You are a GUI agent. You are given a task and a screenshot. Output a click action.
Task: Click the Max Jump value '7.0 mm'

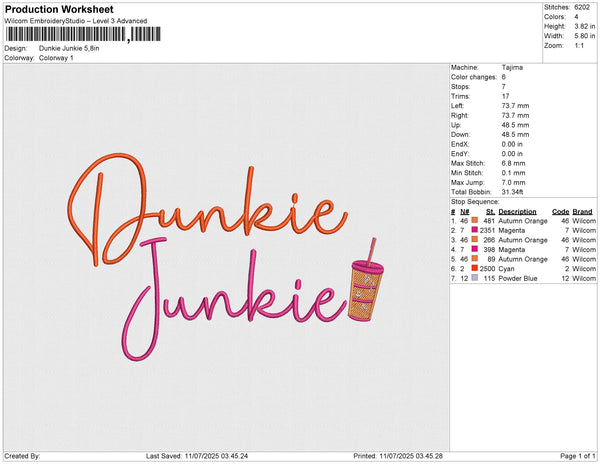514,182
